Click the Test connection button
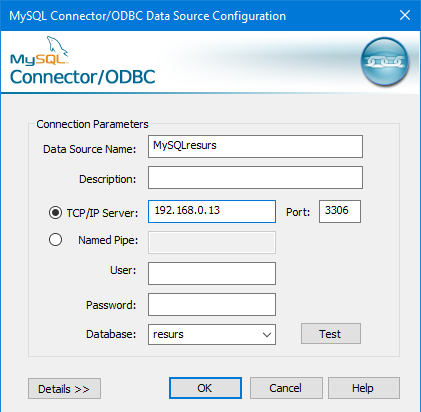The height and width of the screenshot is (412, 421). click(331, 334)
